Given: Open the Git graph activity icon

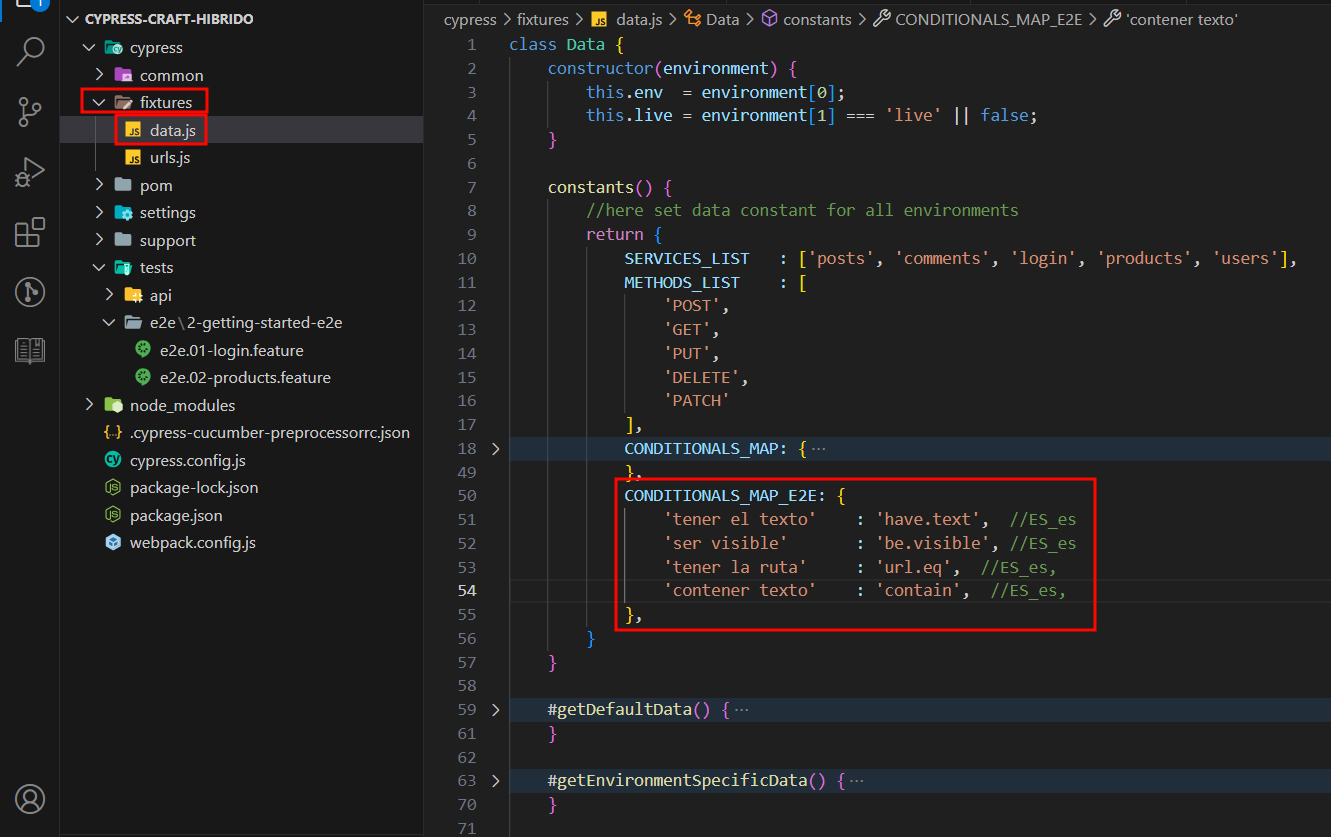Looking at the screenshot, I should click(x=30, y=291).
